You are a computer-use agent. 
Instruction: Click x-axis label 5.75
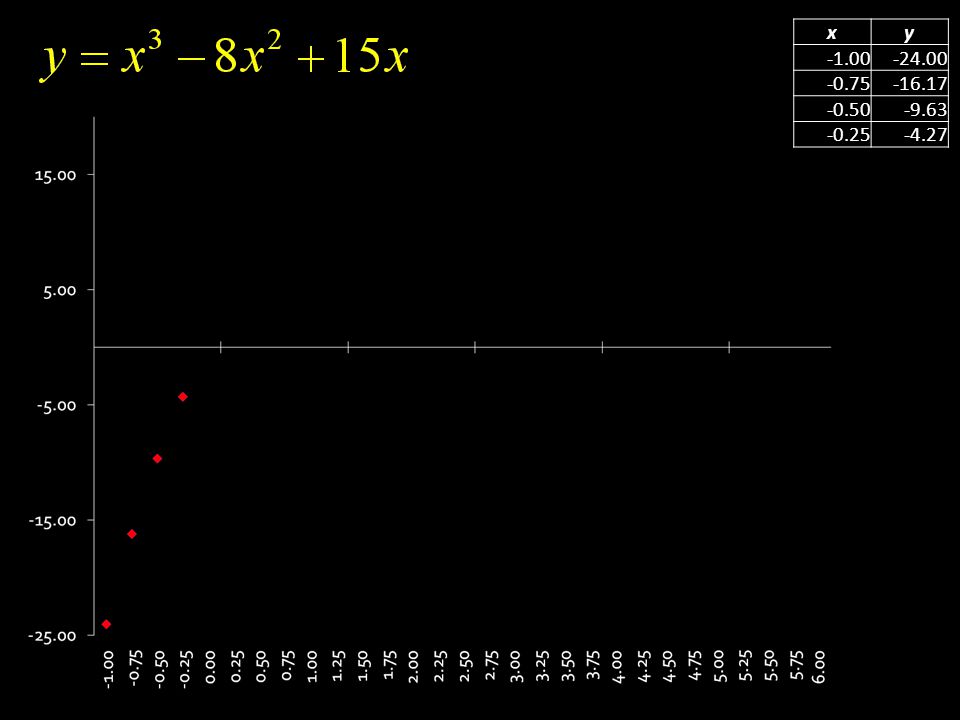(795, 666)
